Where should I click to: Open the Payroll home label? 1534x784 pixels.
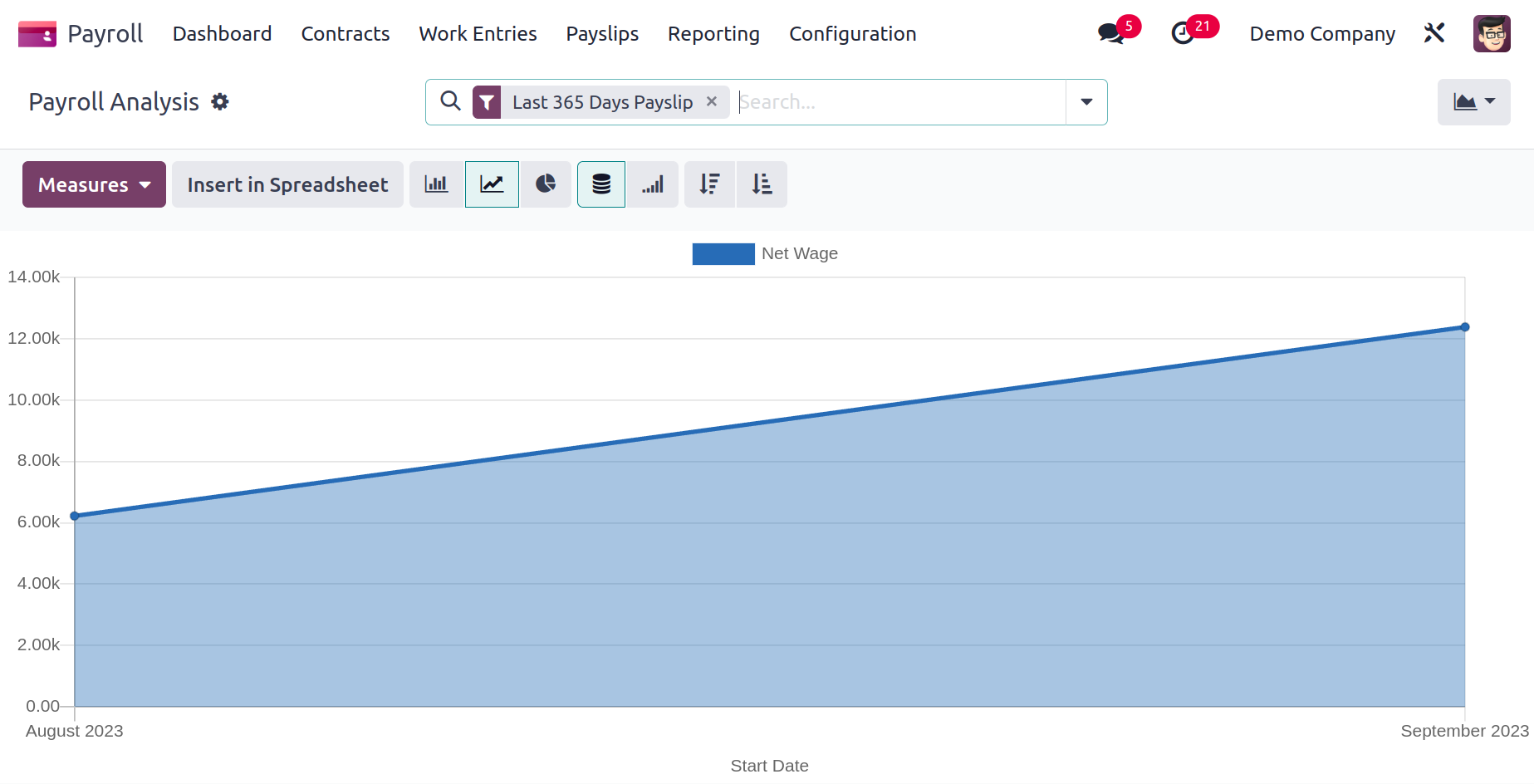coord(105,34)
